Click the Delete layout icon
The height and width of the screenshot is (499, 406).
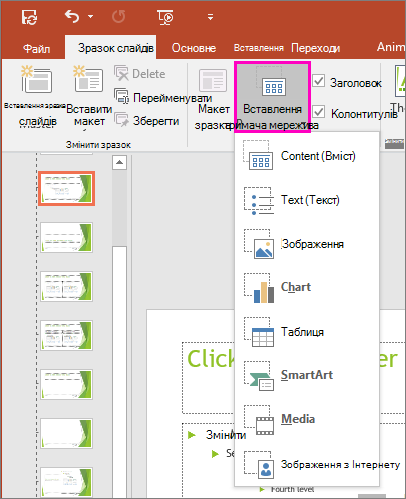point(121,73)
